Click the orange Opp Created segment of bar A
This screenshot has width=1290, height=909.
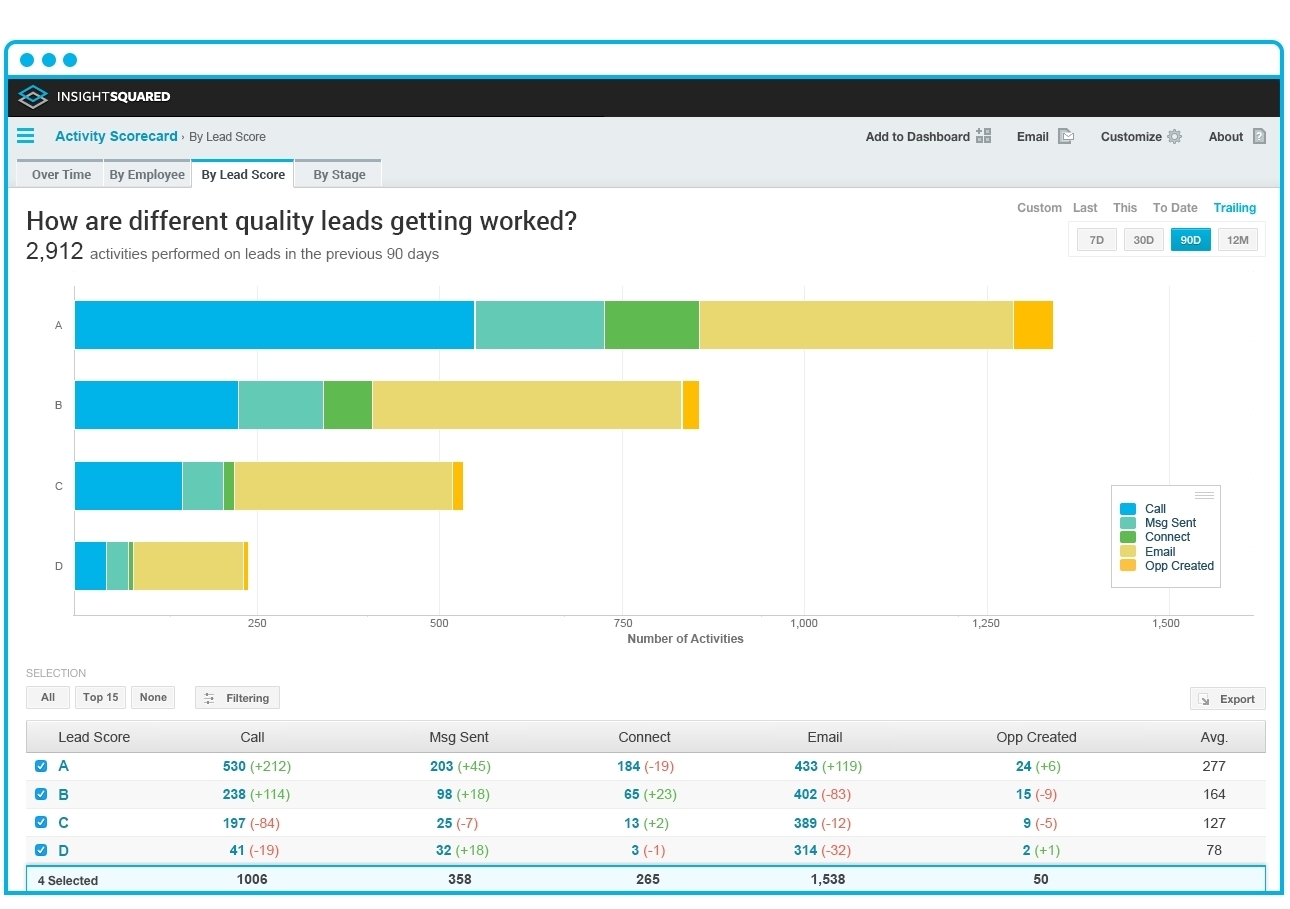(x=1033, y=325)
